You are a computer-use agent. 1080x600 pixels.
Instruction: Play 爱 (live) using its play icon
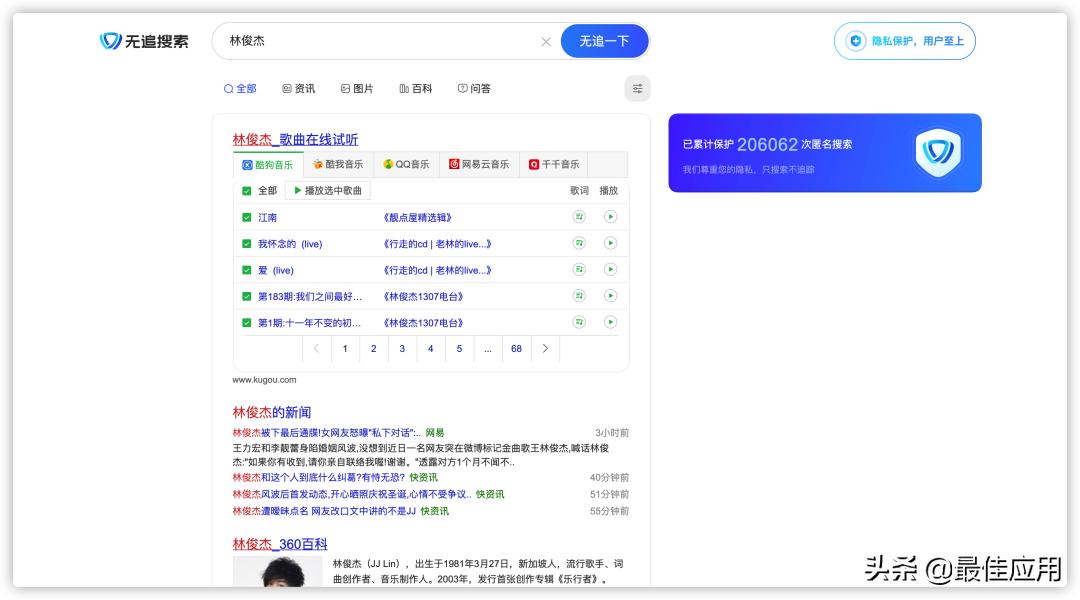tap(611, 270)
